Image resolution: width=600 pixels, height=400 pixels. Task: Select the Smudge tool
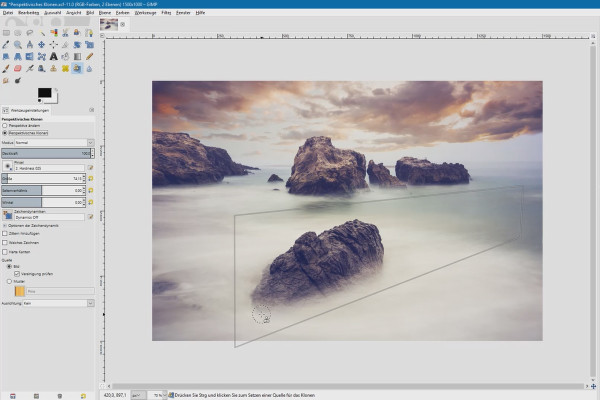coord(6,80)
